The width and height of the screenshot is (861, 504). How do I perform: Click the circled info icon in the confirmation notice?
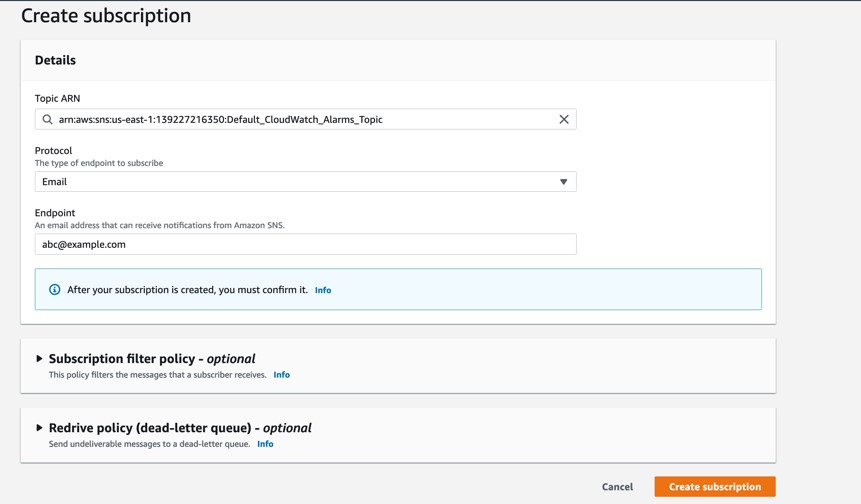pos(54,289)
